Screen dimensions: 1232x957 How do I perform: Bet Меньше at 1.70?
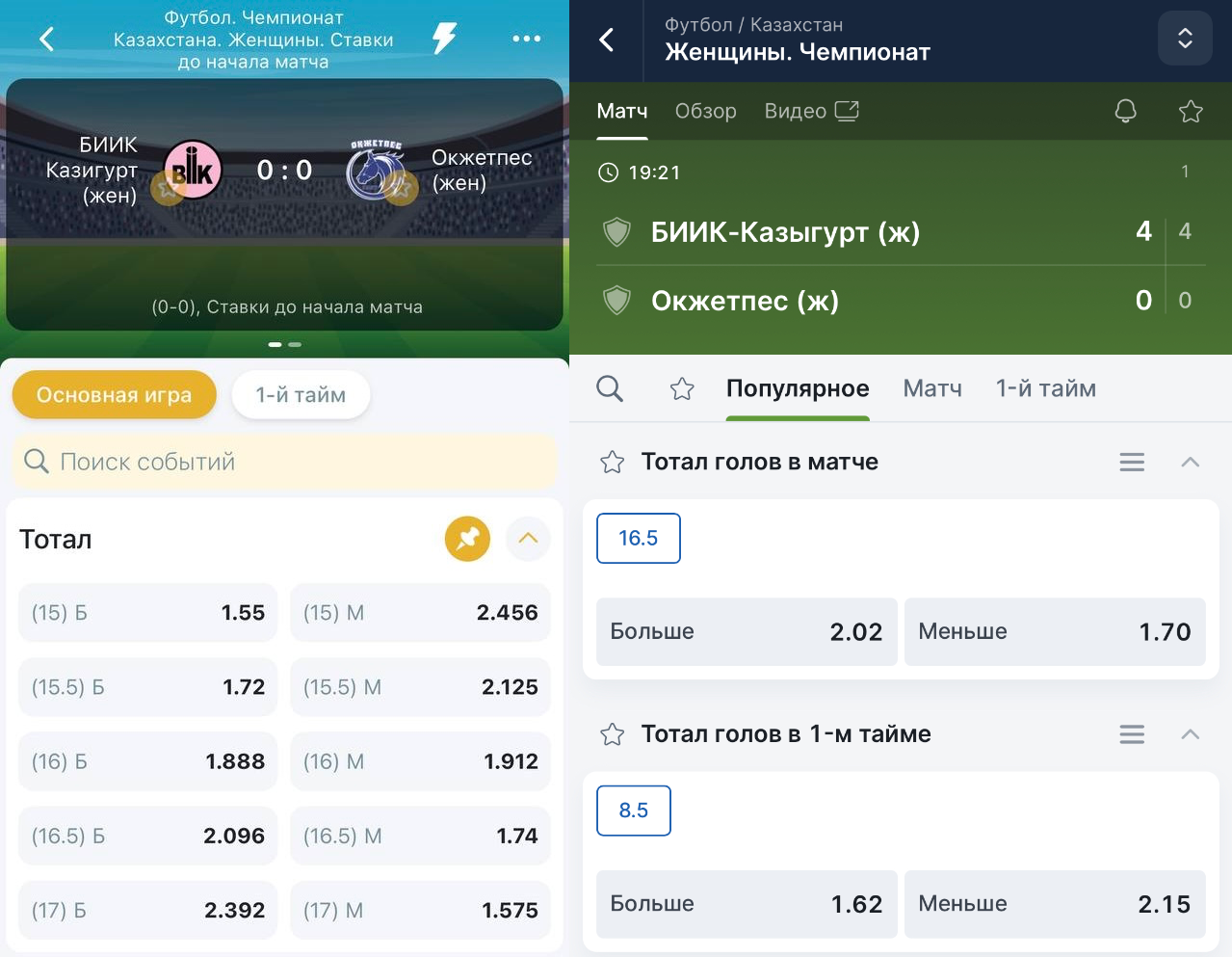coord(1055,632)
